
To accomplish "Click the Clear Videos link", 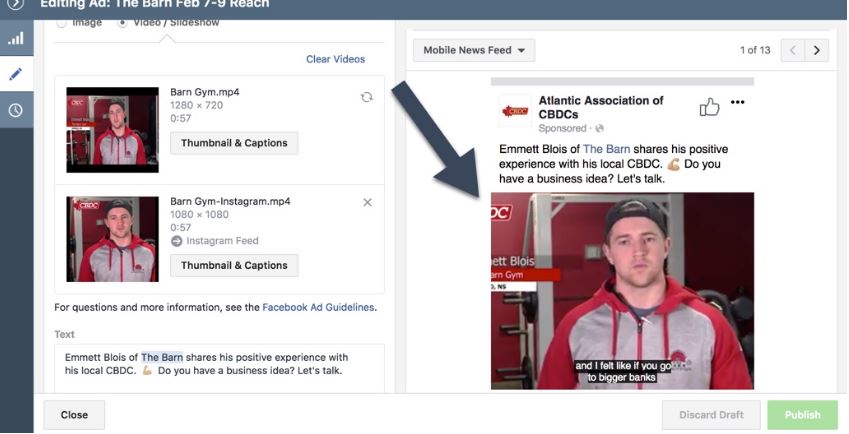I will 336,59.
